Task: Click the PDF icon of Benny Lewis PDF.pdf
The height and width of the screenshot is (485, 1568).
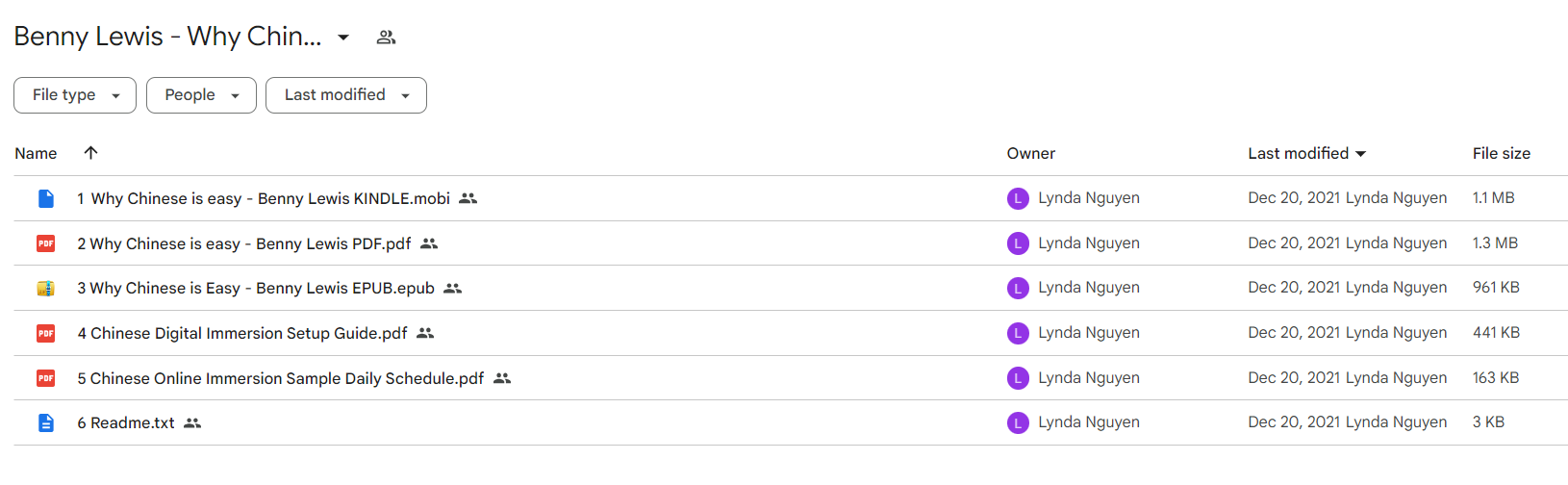Action: 46,243
